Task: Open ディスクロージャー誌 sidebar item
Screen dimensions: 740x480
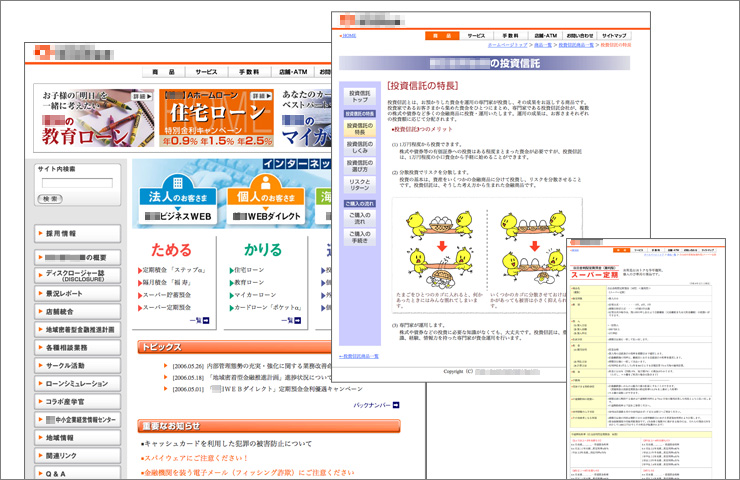Action: pos(77,276)
